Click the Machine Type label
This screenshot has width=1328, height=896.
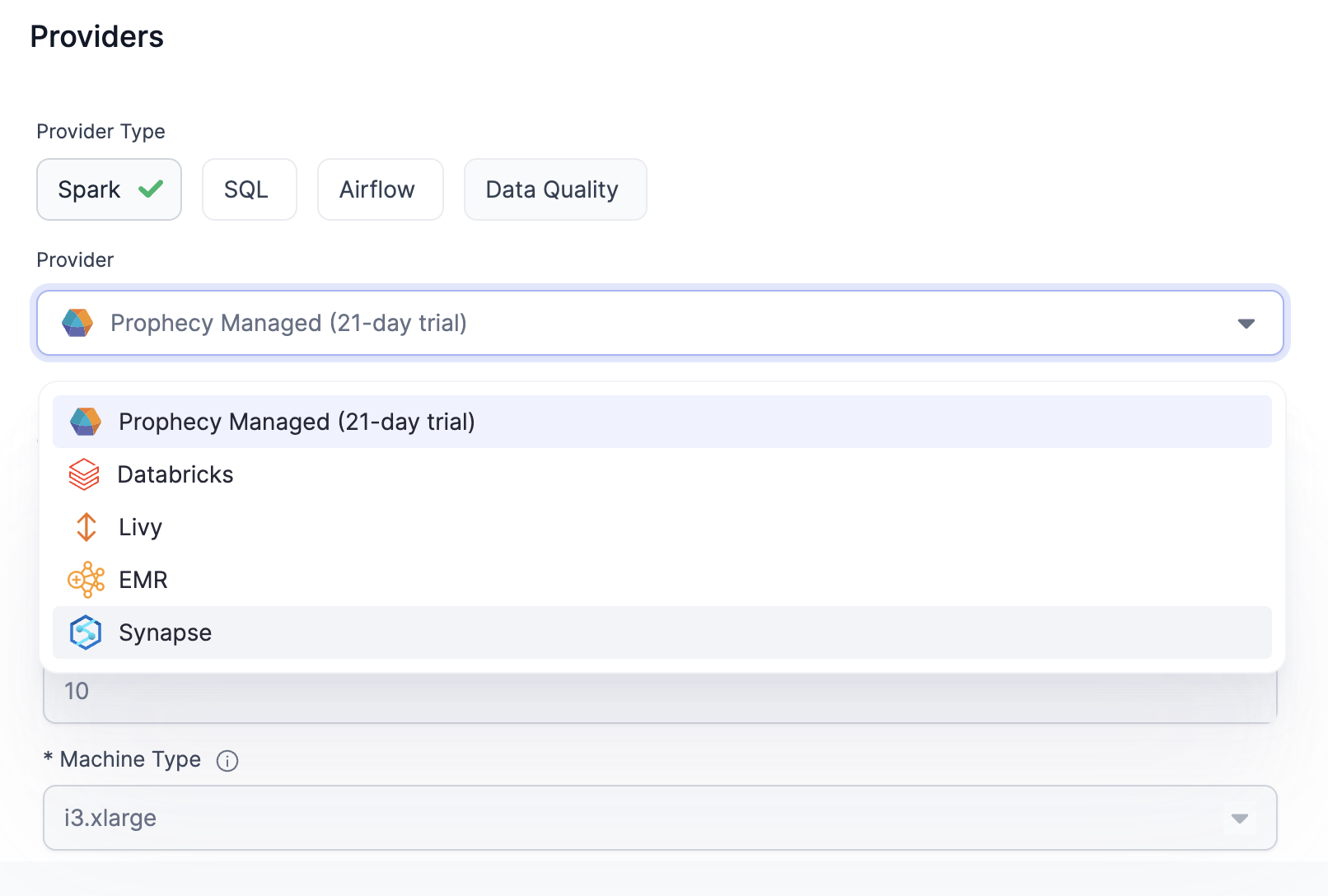(130, 759)
